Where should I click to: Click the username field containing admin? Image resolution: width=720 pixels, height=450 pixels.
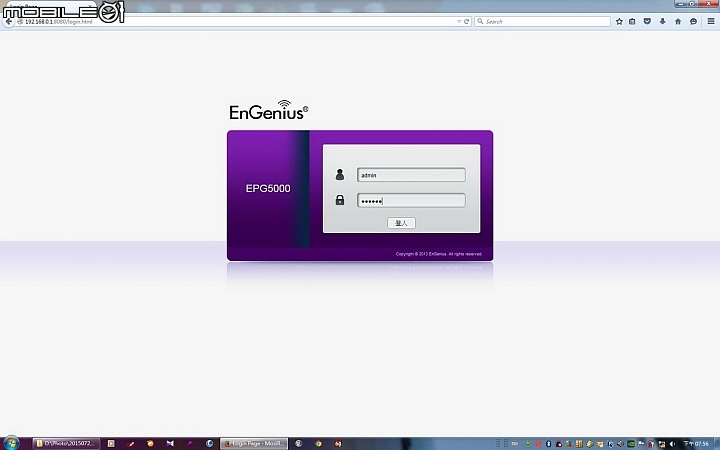pos(411,175)
